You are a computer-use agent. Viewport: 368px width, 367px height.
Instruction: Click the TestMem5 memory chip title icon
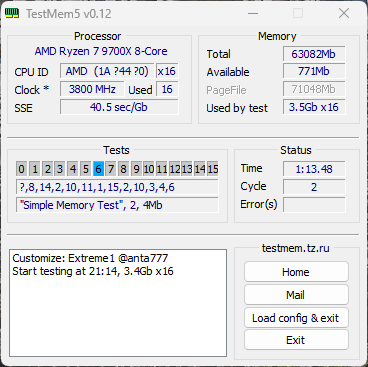tap(12, 14)
